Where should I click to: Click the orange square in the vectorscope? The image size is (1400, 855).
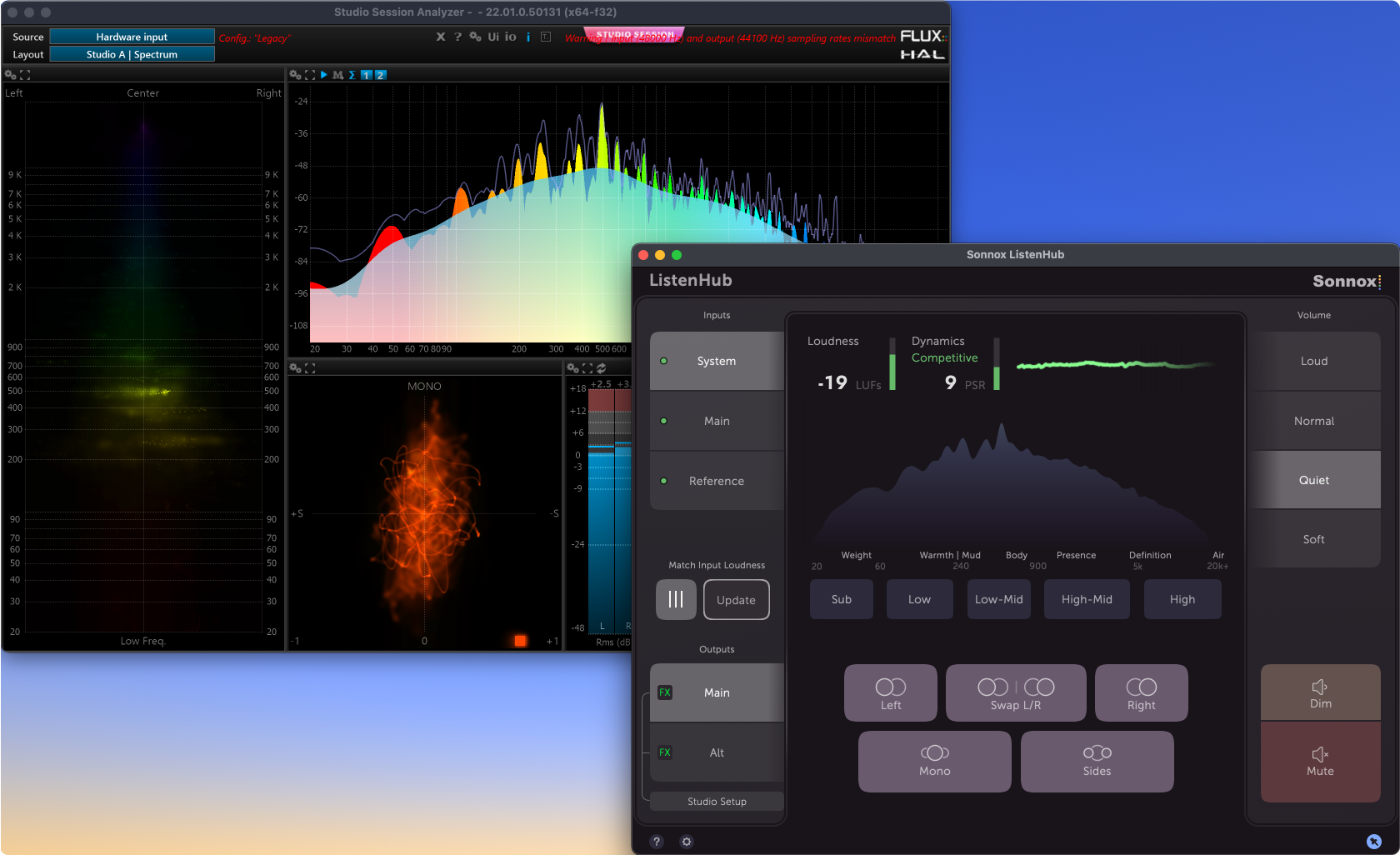(520, 641)
